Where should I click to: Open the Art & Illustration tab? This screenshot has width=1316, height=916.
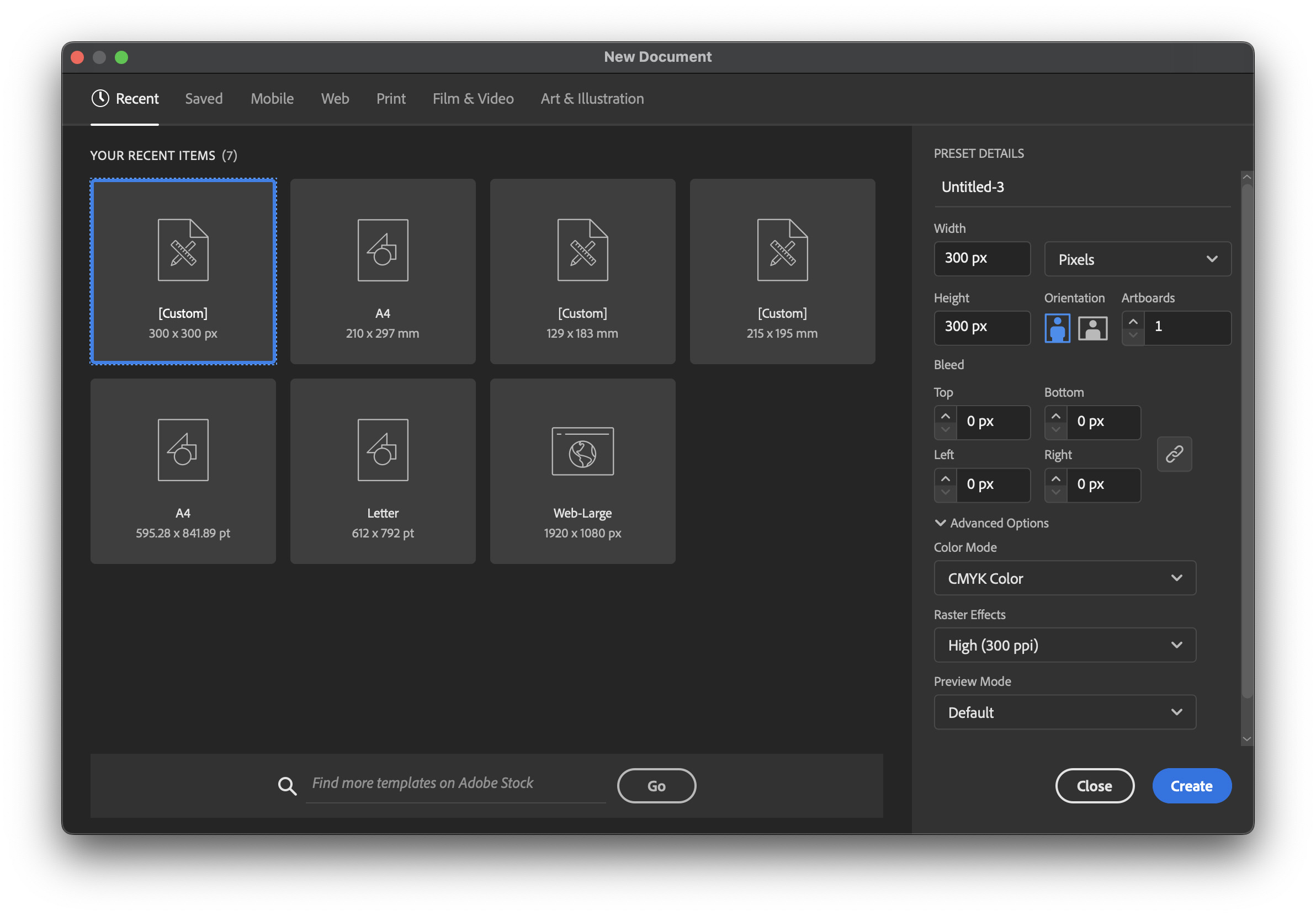(x=592, y=99)
